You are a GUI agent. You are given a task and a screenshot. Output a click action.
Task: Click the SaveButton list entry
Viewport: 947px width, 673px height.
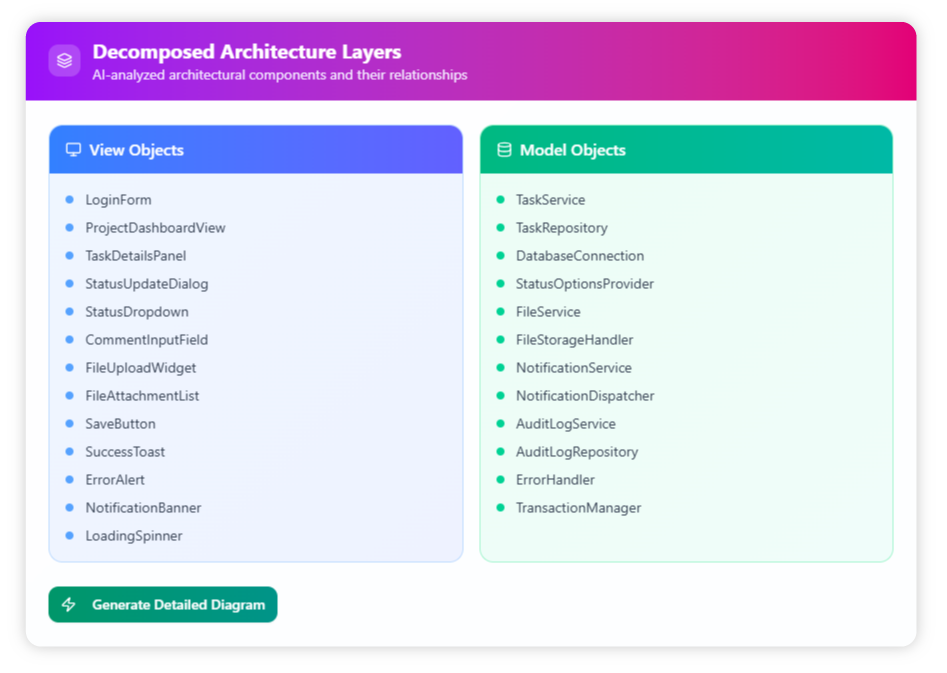click(x=120, y=424)
